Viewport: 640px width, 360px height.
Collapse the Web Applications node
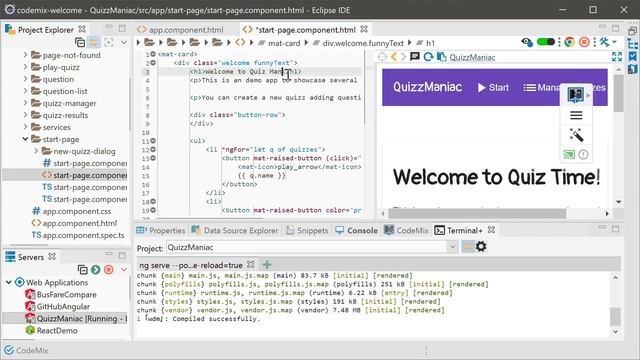click(x=9, y=282)
